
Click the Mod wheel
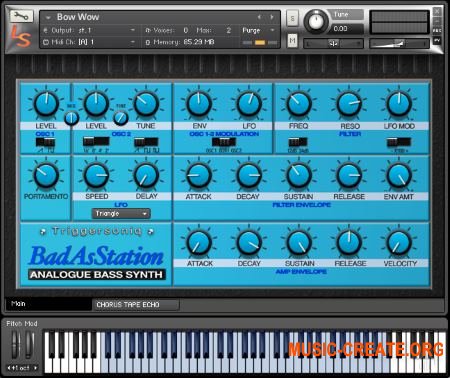coord(29,345)
